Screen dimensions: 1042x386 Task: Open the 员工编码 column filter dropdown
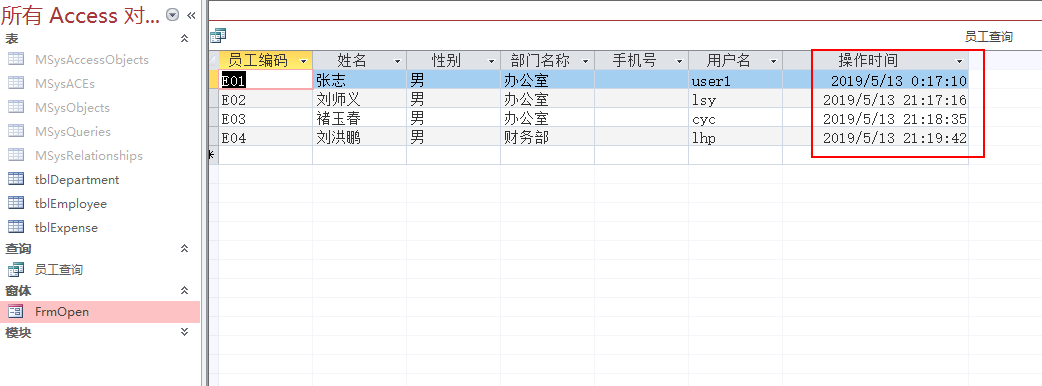pos(304,61)
